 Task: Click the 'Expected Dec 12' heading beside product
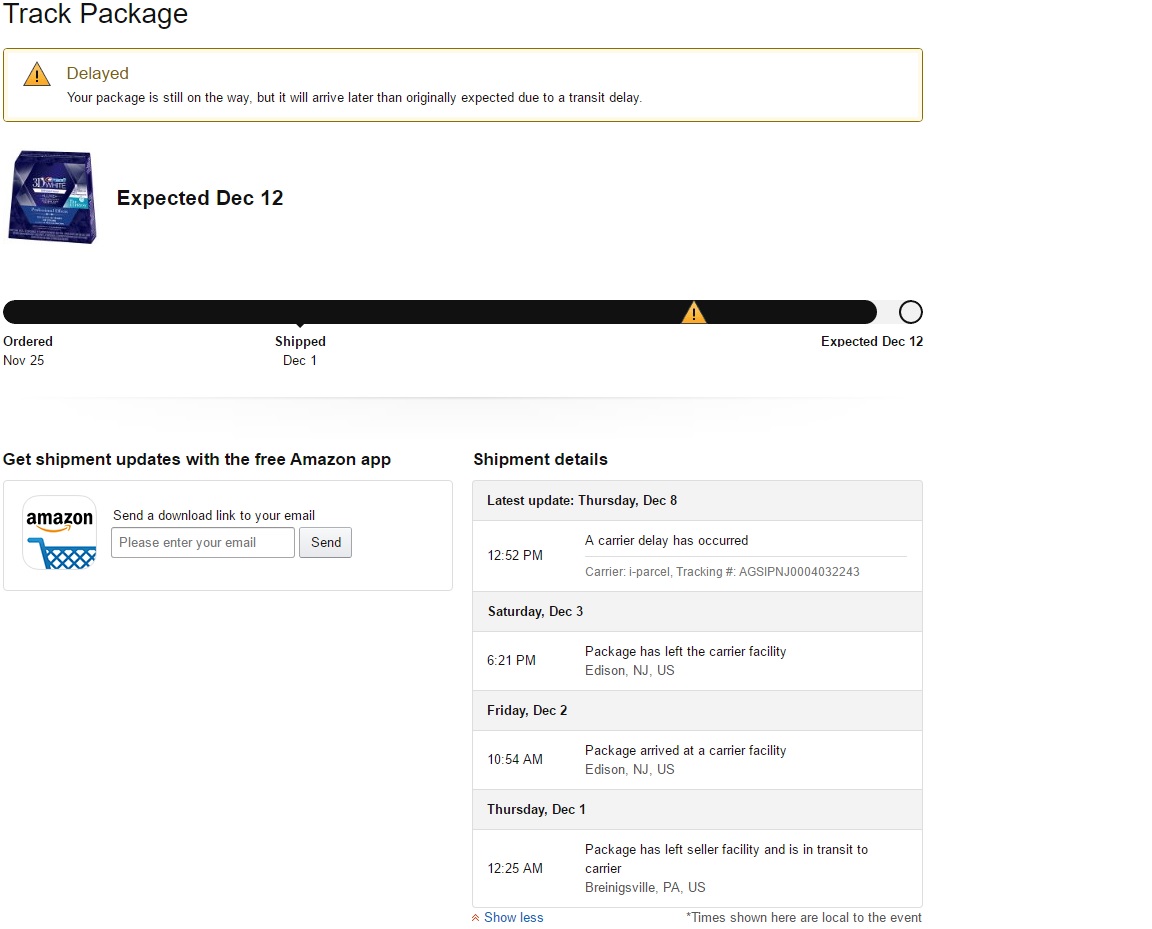coord(200,198)
